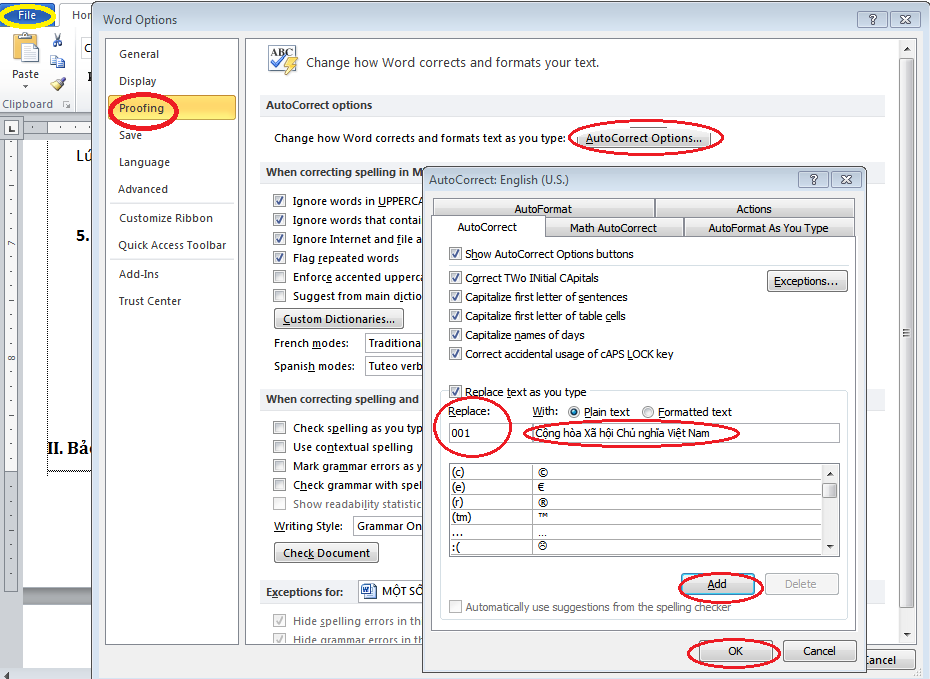930x679 pixels.
Task: Click the Paste clipboard icon
Action: click(x=26, y=49)
